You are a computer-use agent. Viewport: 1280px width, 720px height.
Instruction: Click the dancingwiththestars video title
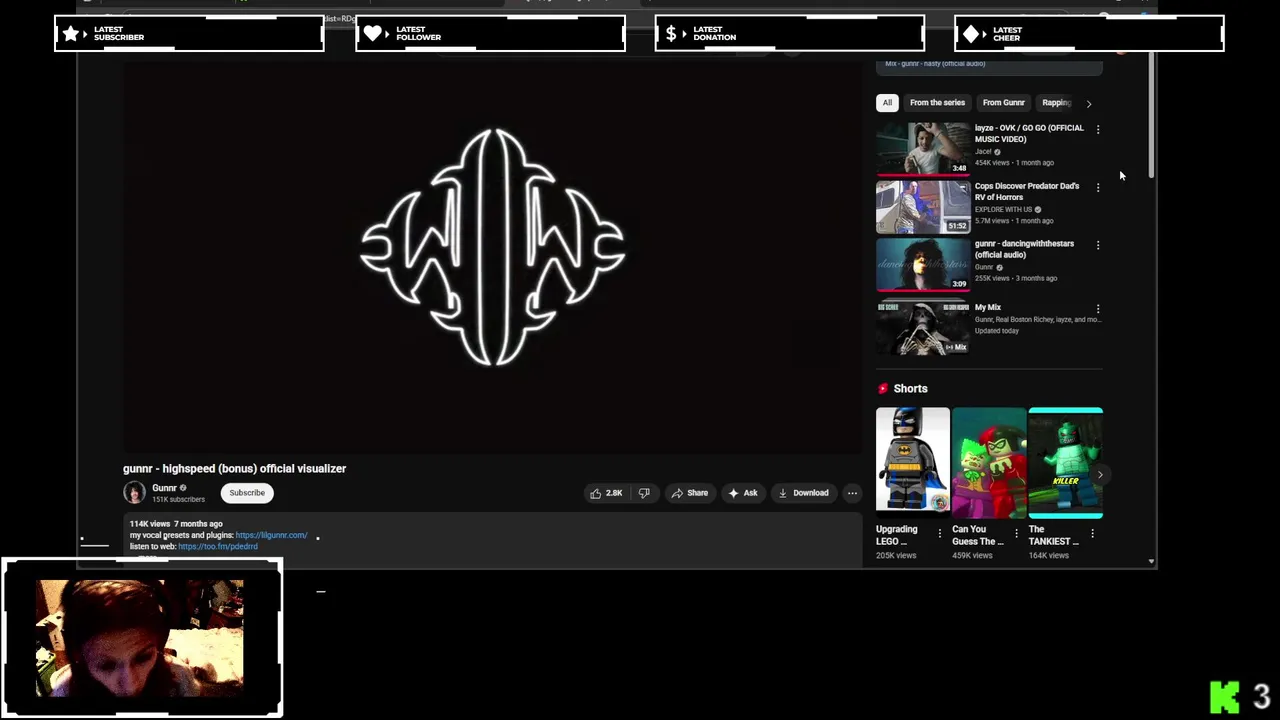(x=1024, y=249)
